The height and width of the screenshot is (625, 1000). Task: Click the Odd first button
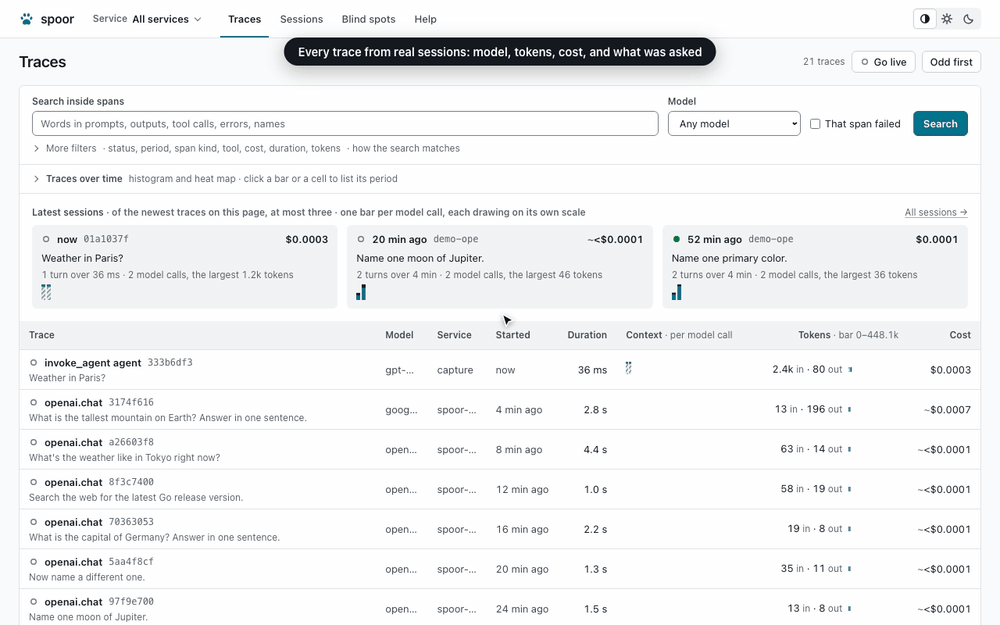coord(951,62)
